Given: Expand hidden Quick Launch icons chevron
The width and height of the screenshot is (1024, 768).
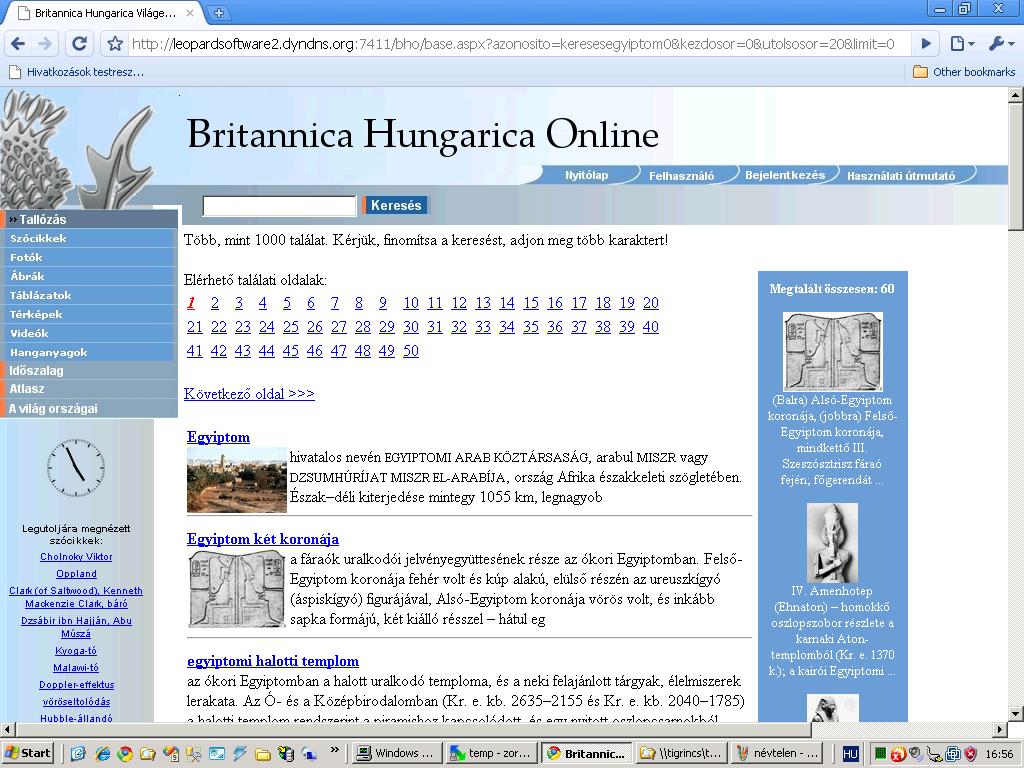Looking at the screenshot, I should point(335,750).
